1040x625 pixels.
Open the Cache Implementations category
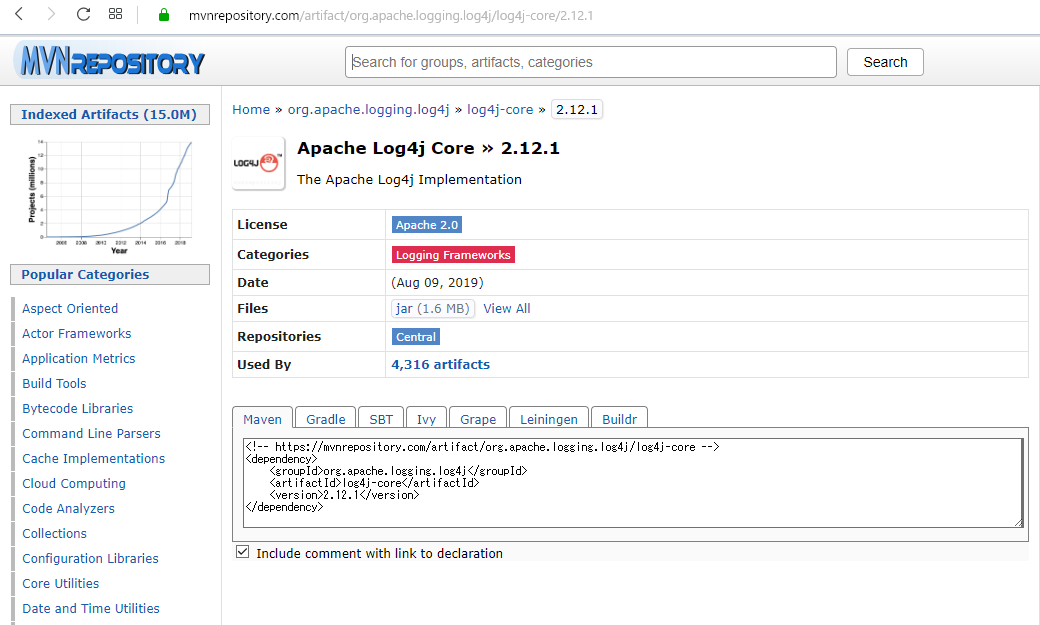[x=94, y=458]
